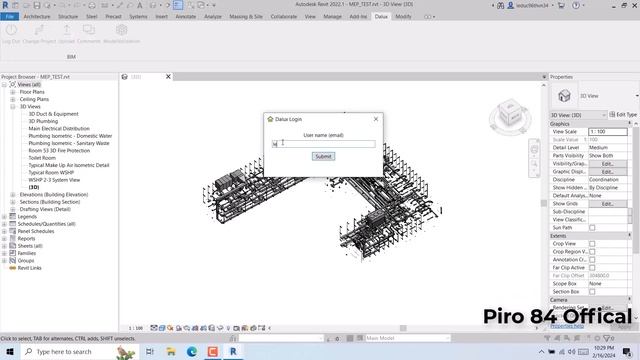Open File Explorer from the taskbar

pyautogui.click(x=171, y=351)
